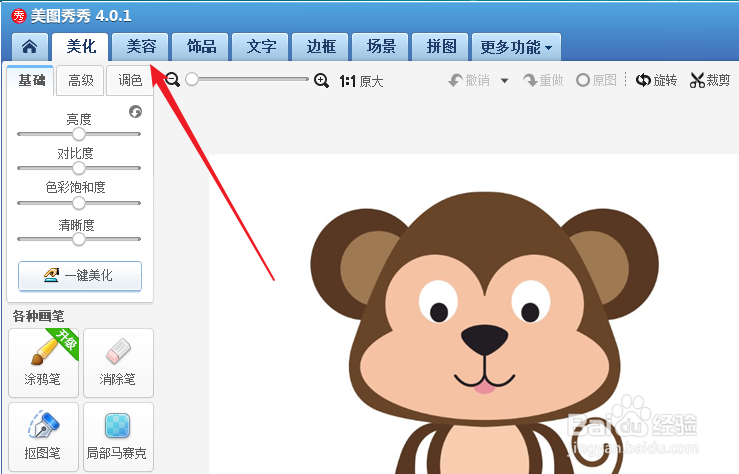Switch to the 拼图 tab
Screen dimensions: 739x474
[440, 47]
